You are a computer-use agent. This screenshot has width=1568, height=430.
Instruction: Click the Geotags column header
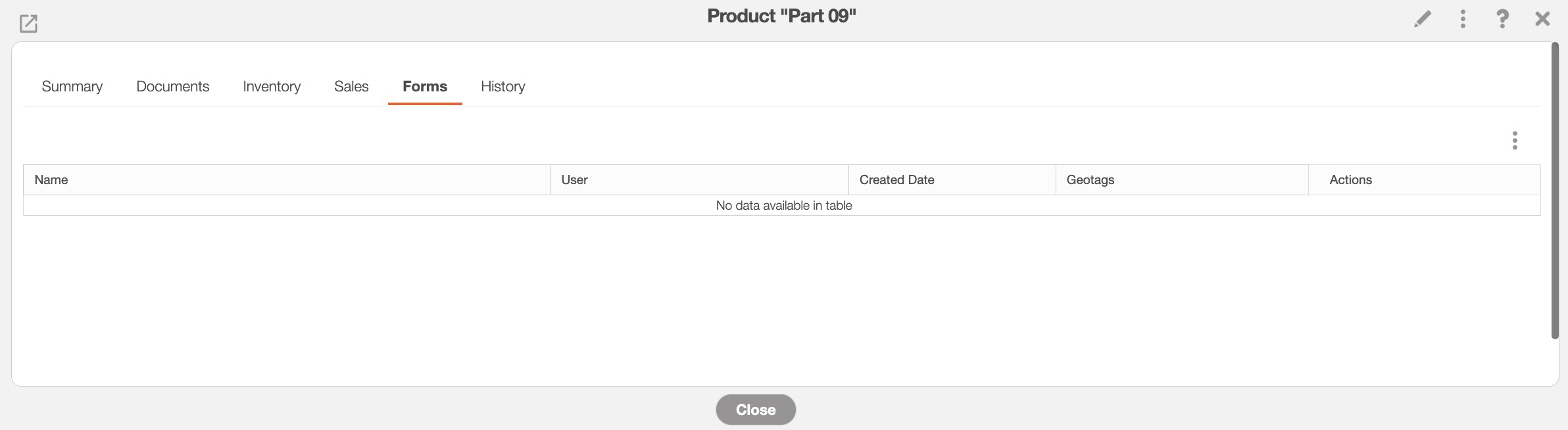tap(1090, 180)
